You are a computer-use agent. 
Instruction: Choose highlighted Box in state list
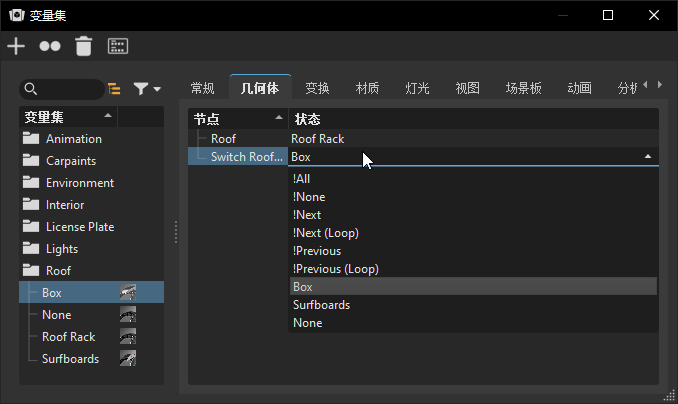tap(473, 287)
